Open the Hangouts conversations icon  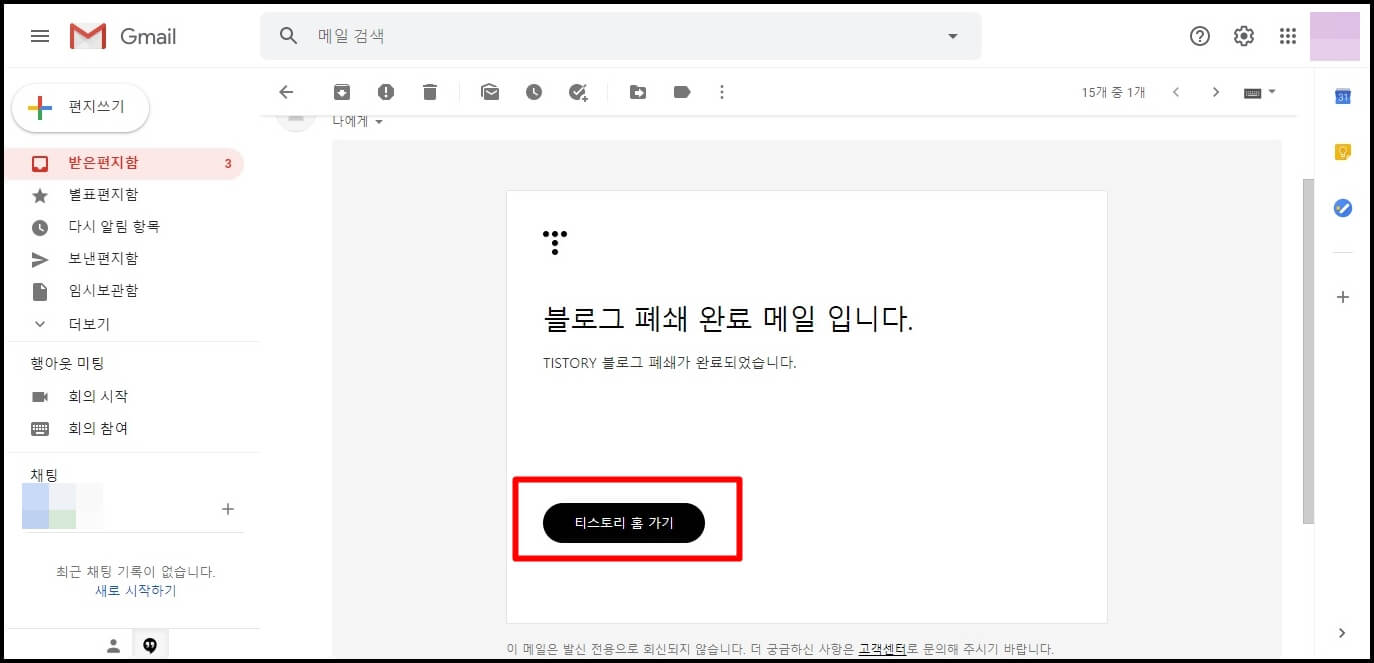pyautogui.click(x=150, y=646)
